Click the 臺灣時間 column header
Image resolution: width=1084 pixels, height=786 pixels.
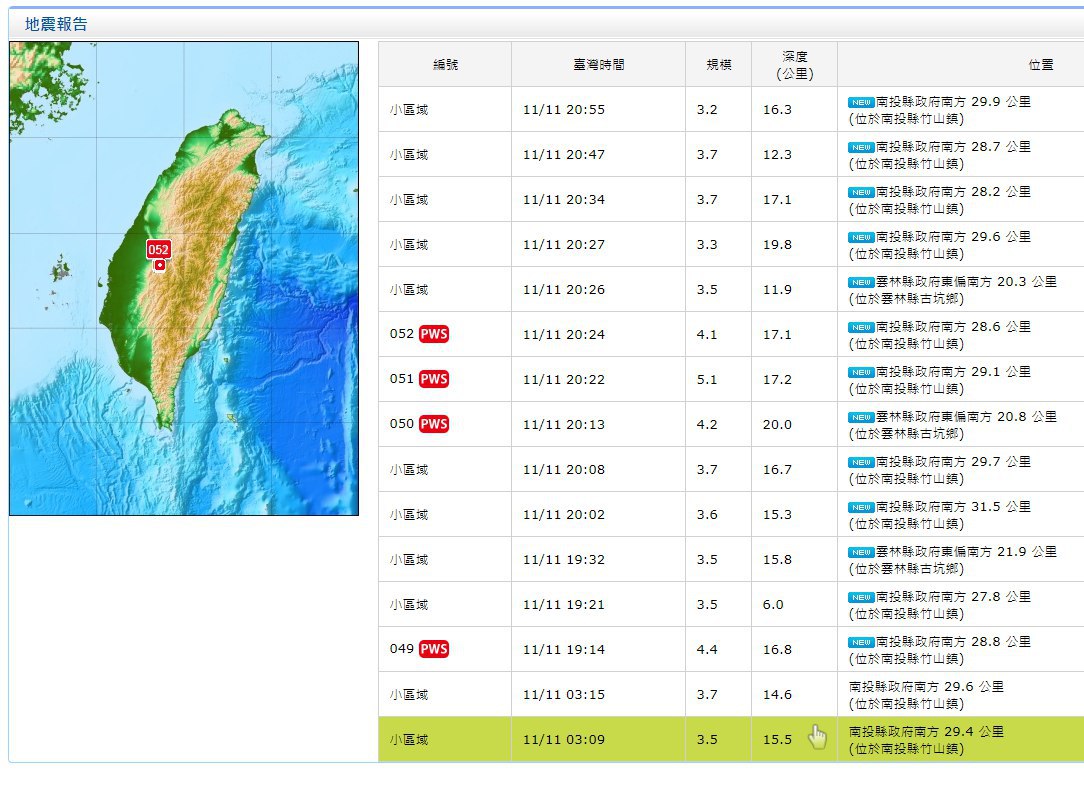coord(598,64)
